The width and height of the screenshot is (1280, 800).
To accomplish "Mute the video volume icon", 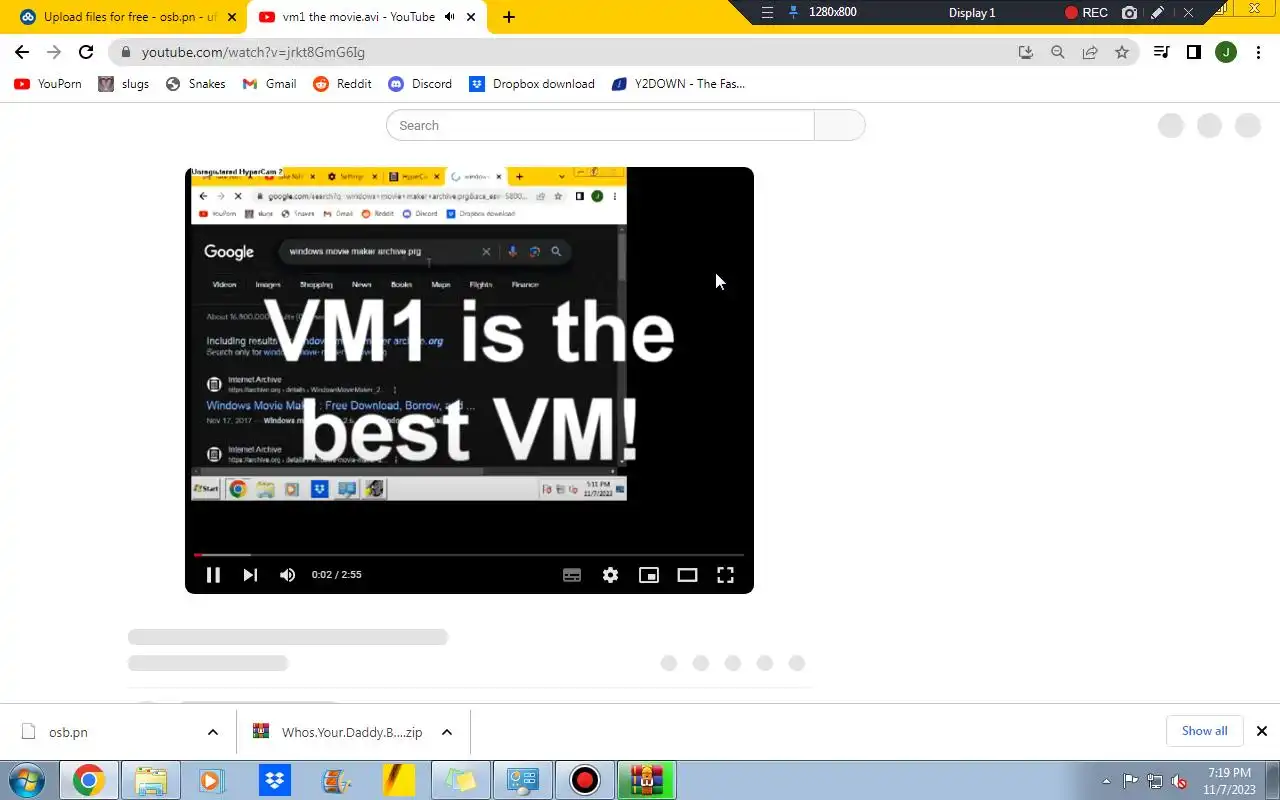I will [x=288, y=575].
